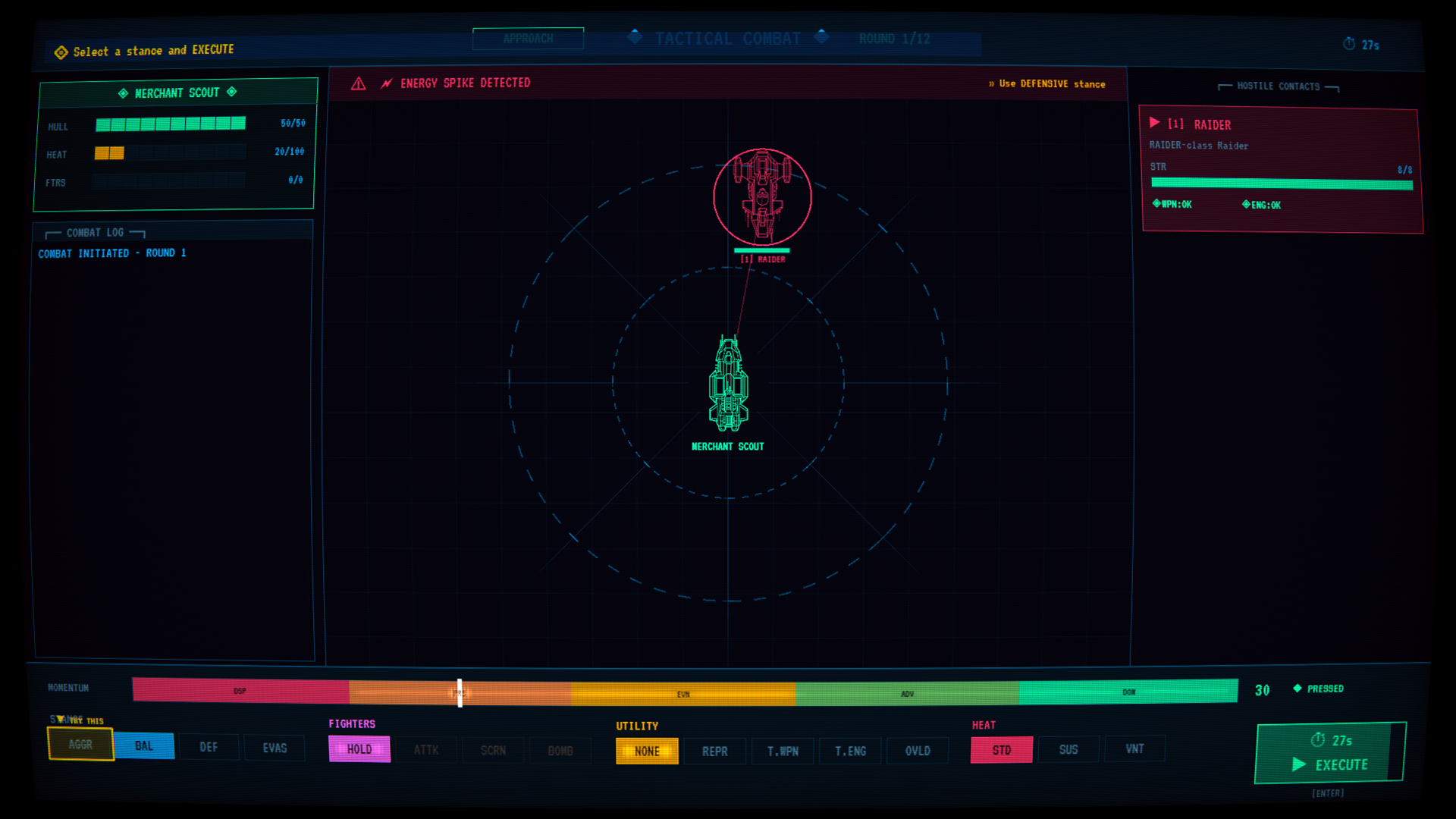Expand the Raider contact arrow
The height and width of the screenshot is (819, 1456).
(1154, 123)
